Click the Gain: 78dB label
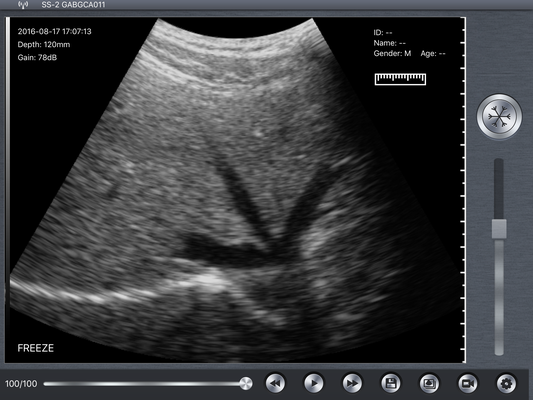The image size is (533, 400). (37, 57)
